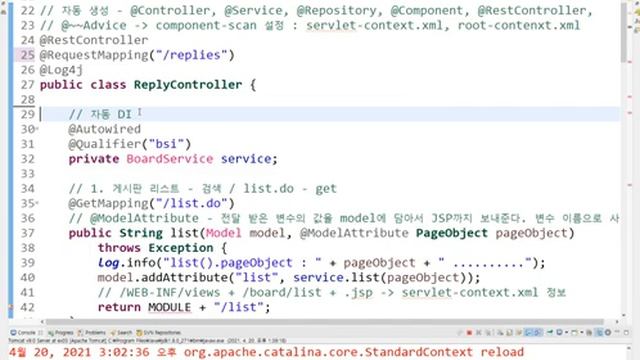Switch to the Search tab
Image resolution: width=640 pixels, height=360 pixels.
[121, 333]
